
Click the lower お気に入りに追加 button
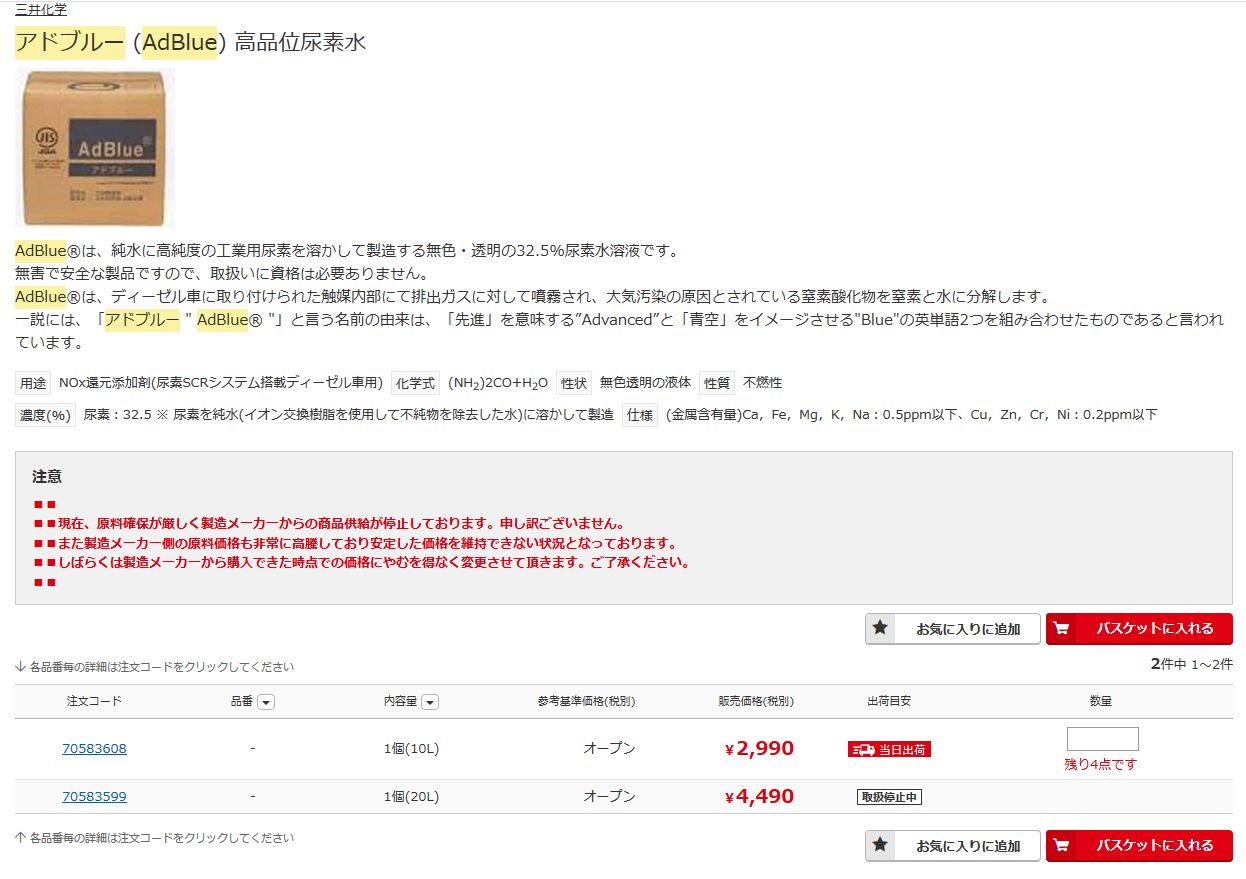point(953,846)
